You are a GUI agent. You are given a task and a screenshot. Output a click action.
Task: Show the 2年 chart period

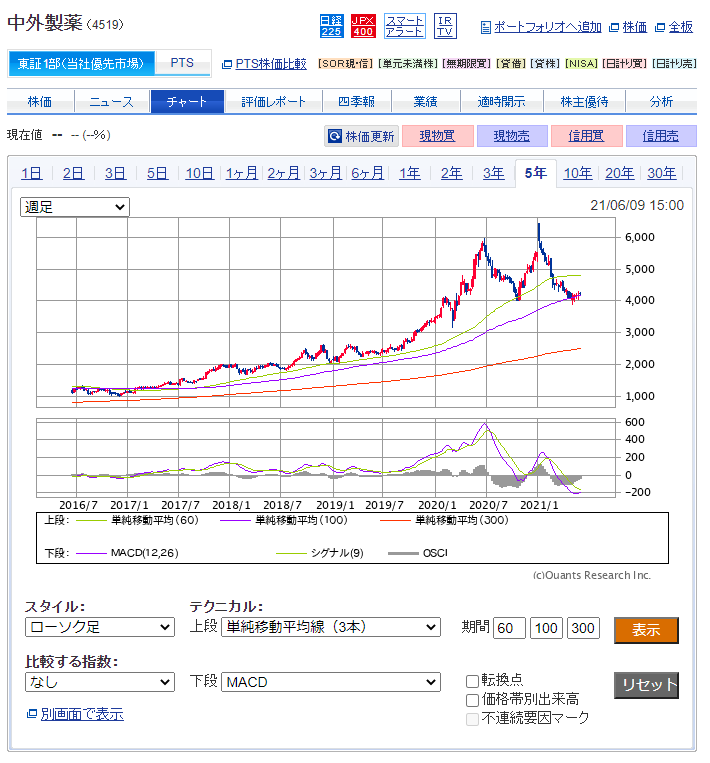coord(452,173)
